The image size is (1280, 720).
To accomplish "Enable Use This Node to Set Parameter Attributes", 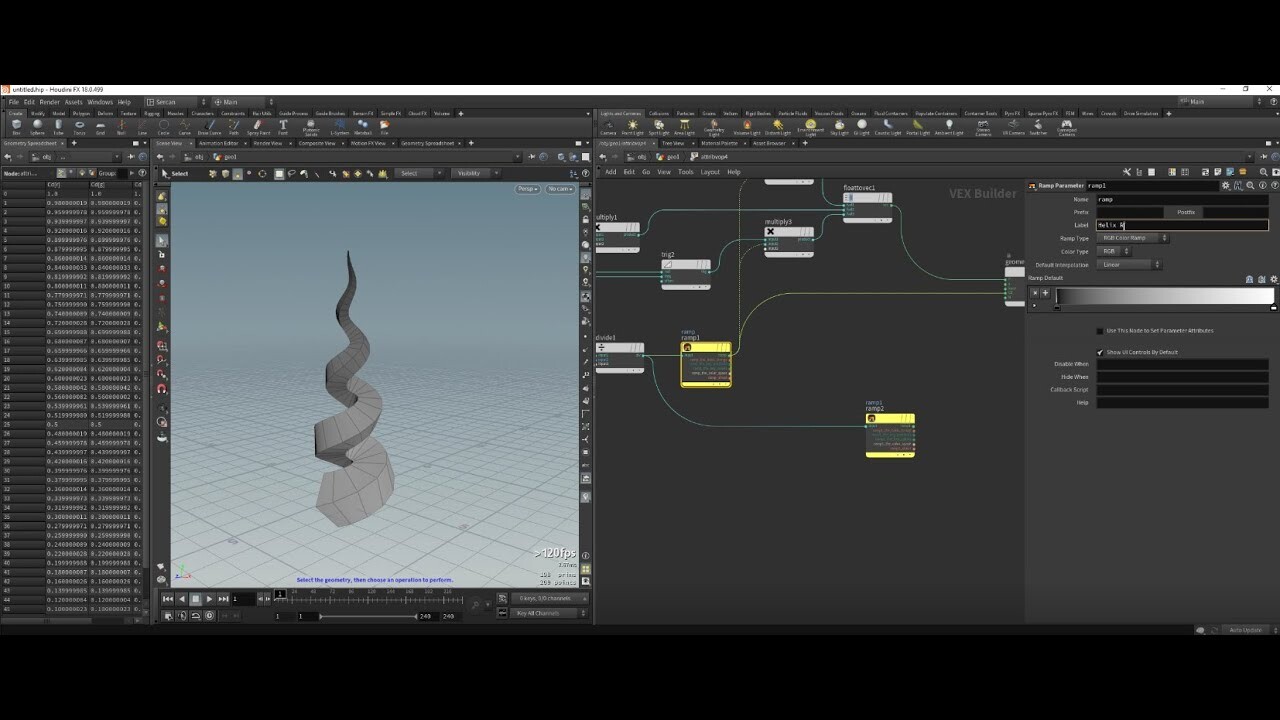I will (x=1100, y=332).
